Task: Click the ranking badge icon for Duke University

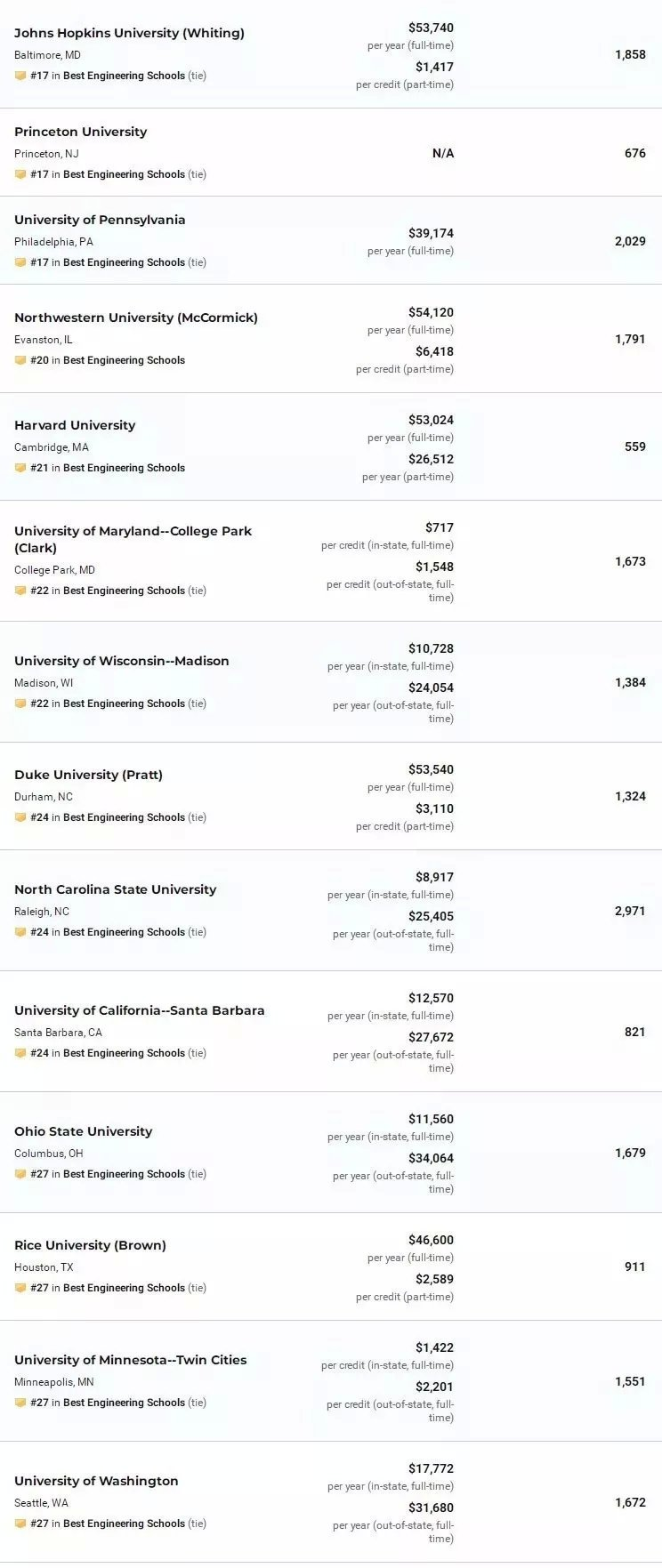Action: [20, 818]
